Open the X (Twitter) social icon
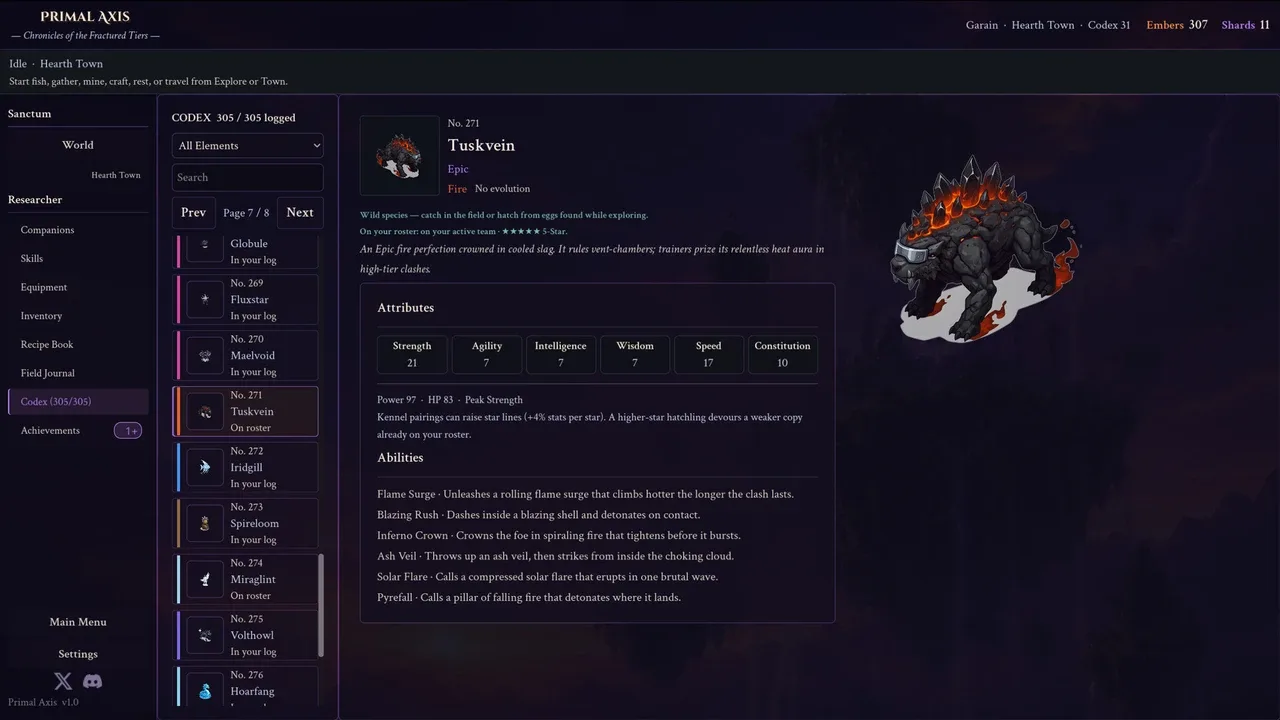Image resolution: width=1280 pixels, height=720 pixels. pos(63,681)
